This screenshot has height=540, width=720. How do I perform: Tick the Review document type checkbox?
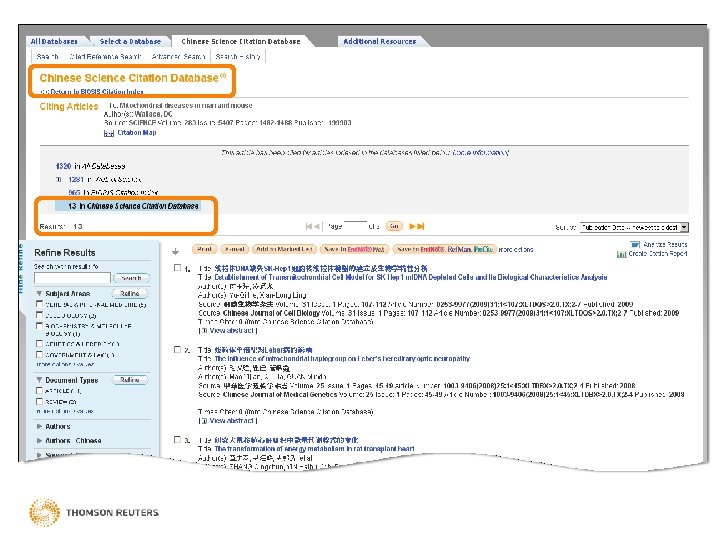(x=39, y=402)
